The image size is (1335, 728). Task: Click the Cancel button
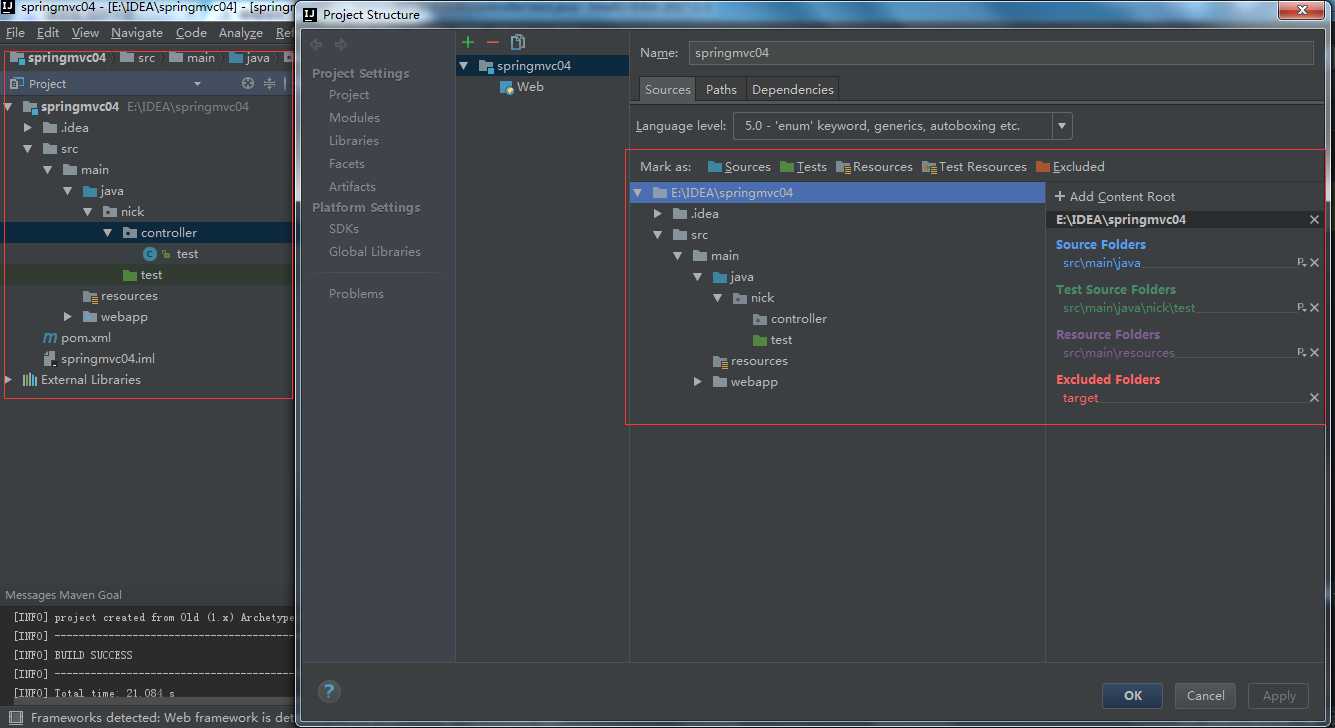(x=1205, y=696)
